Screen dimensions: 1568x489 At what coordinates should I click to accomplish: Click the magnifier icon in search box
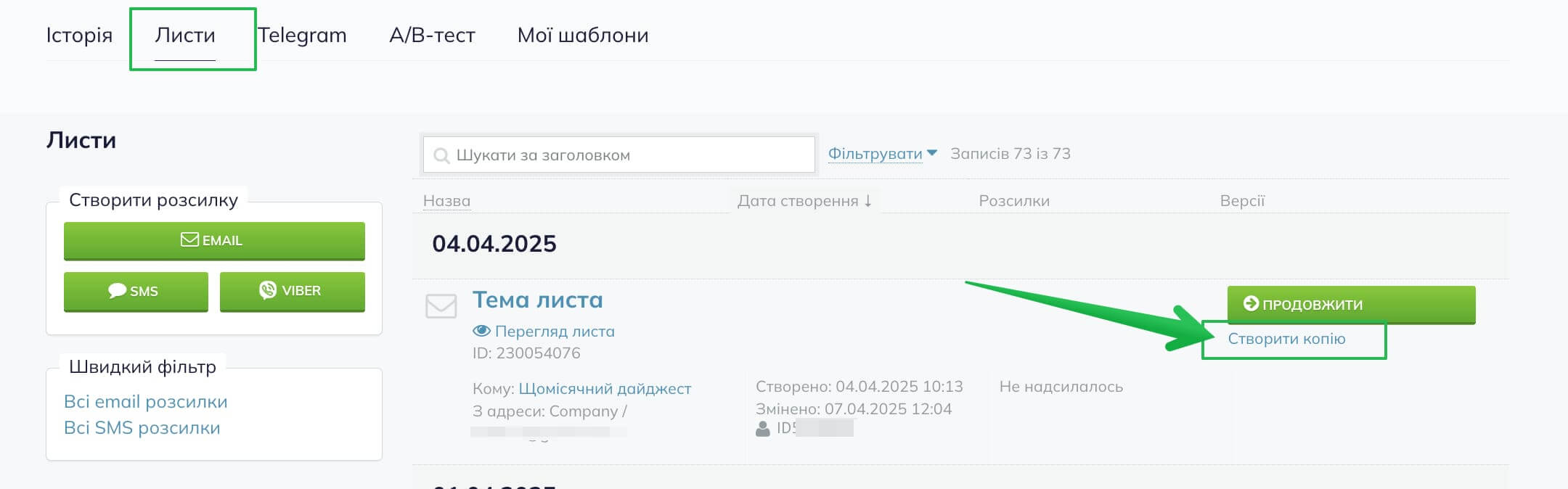[441, 155]
